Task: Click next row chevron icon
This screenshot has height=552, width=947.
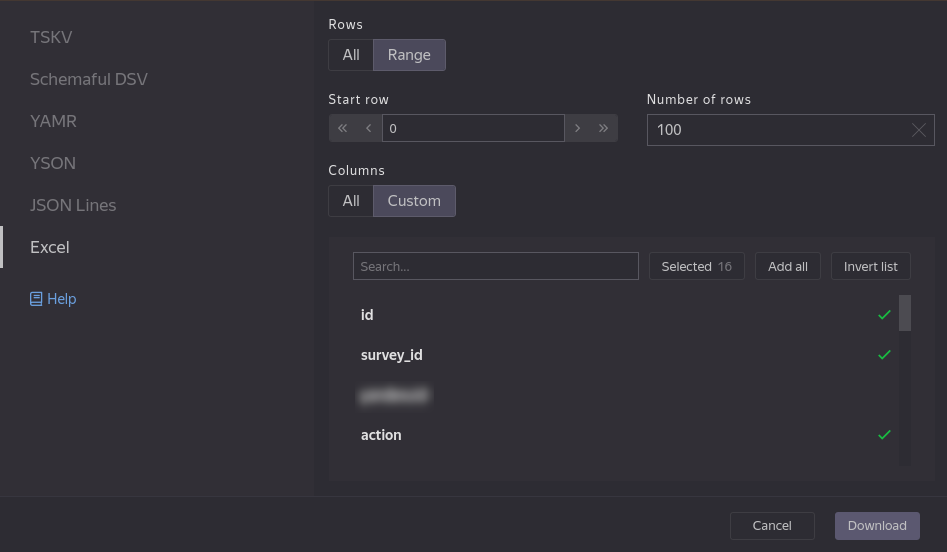Action: tap(578, 128)
